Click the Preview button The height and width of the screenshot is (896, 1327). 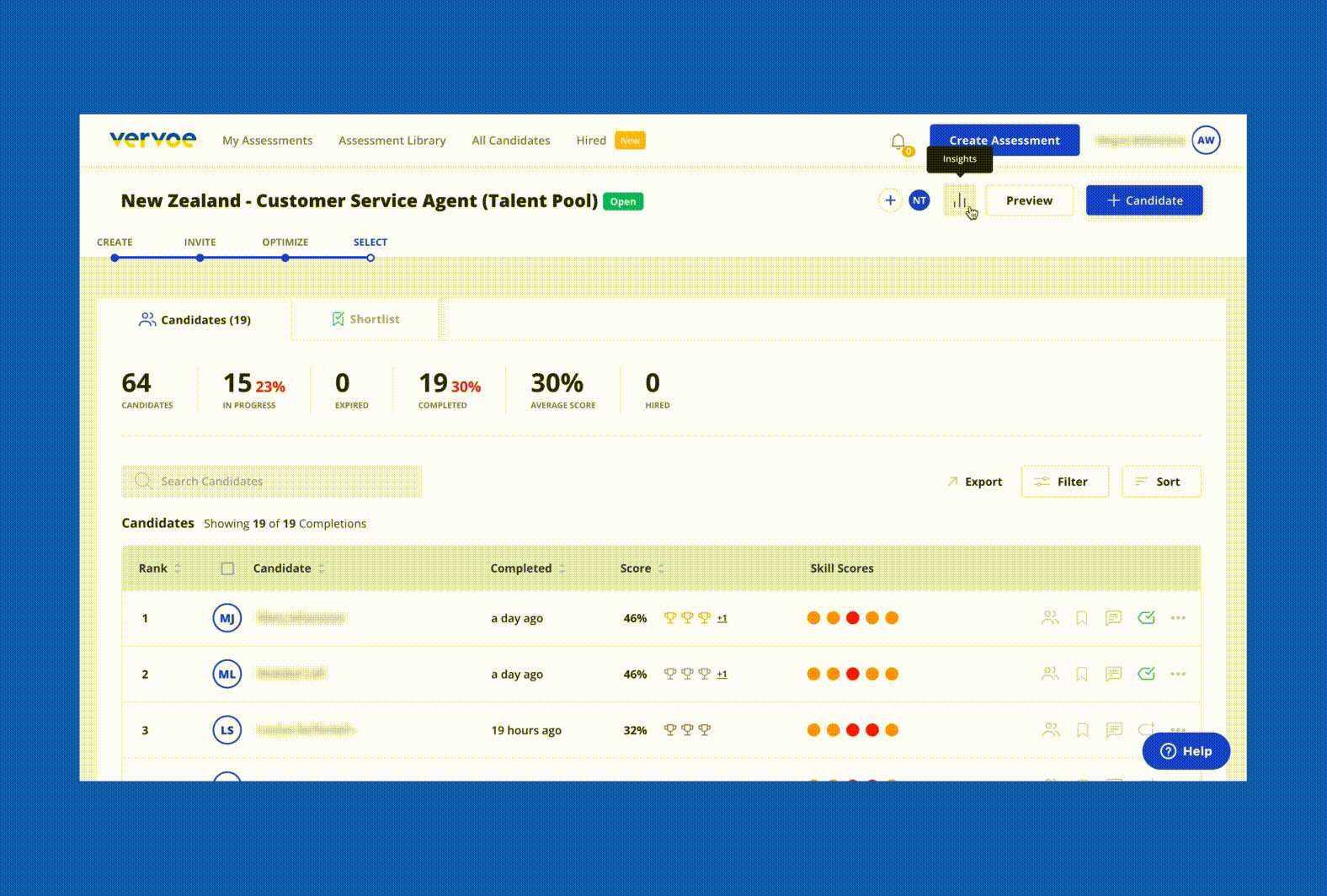pyautogui.click(x=1029, y=200)
